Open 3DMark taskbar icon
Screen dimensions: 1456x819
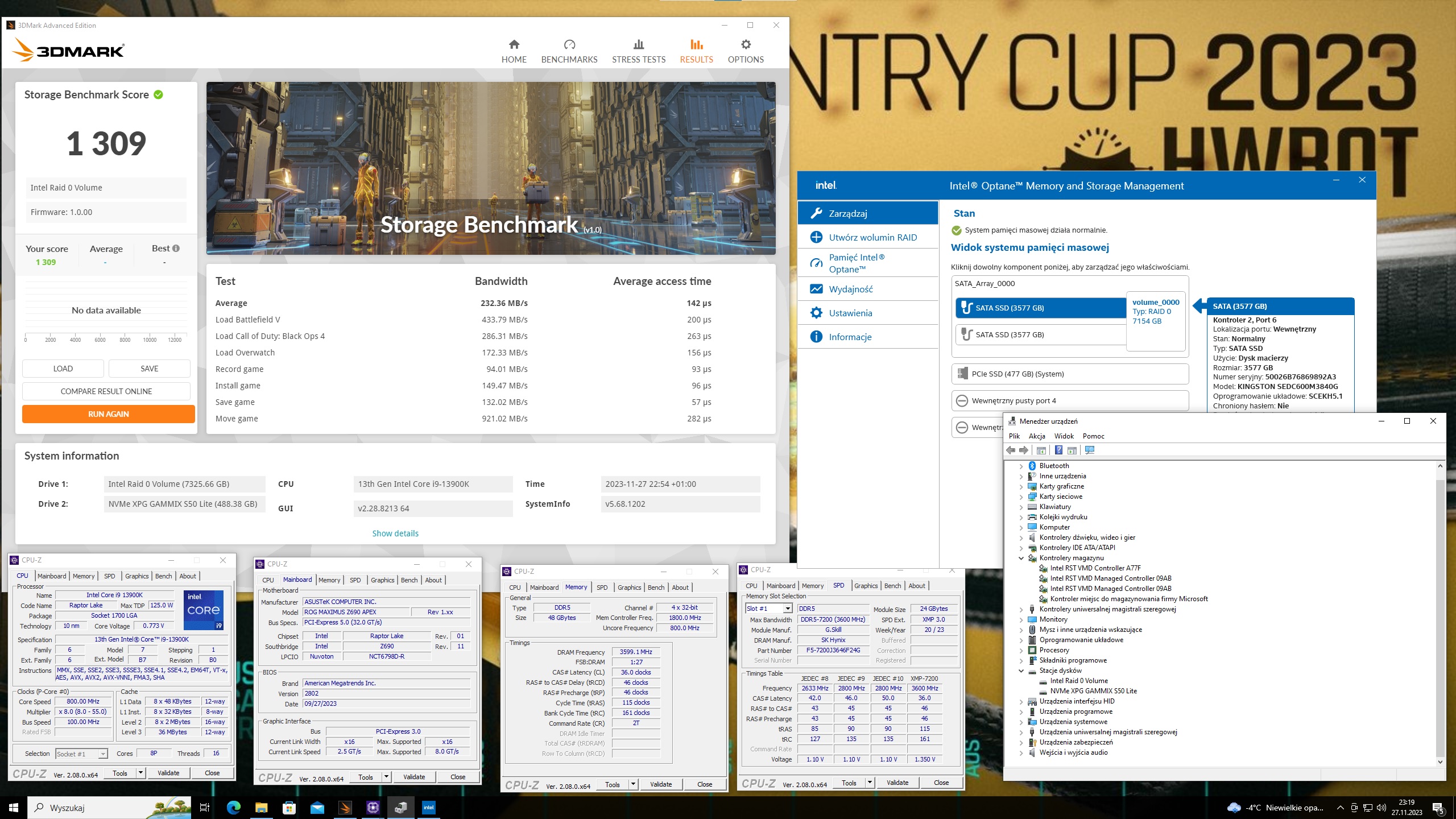click(x=345, y=808)
